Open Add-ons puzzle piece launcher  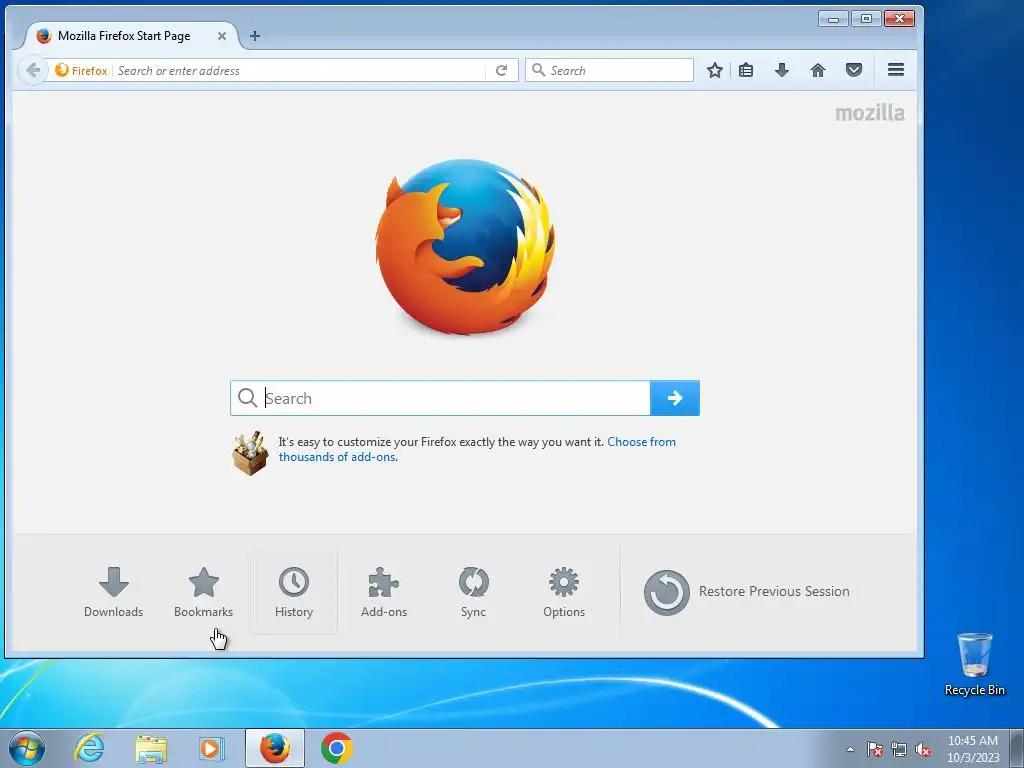tap(384, 592)
